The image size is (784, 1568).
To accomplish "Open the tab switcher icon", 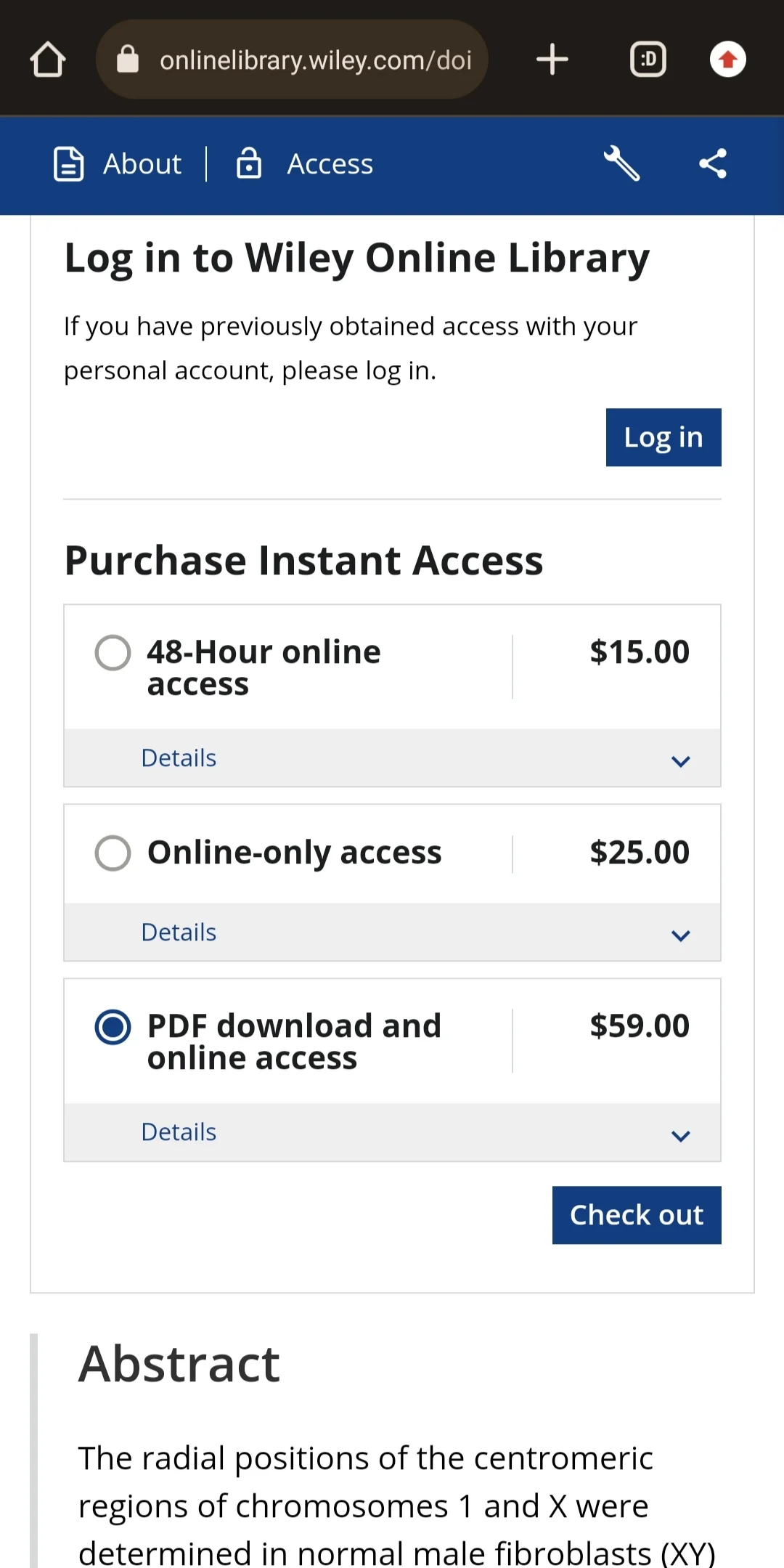I will [648, 60].
